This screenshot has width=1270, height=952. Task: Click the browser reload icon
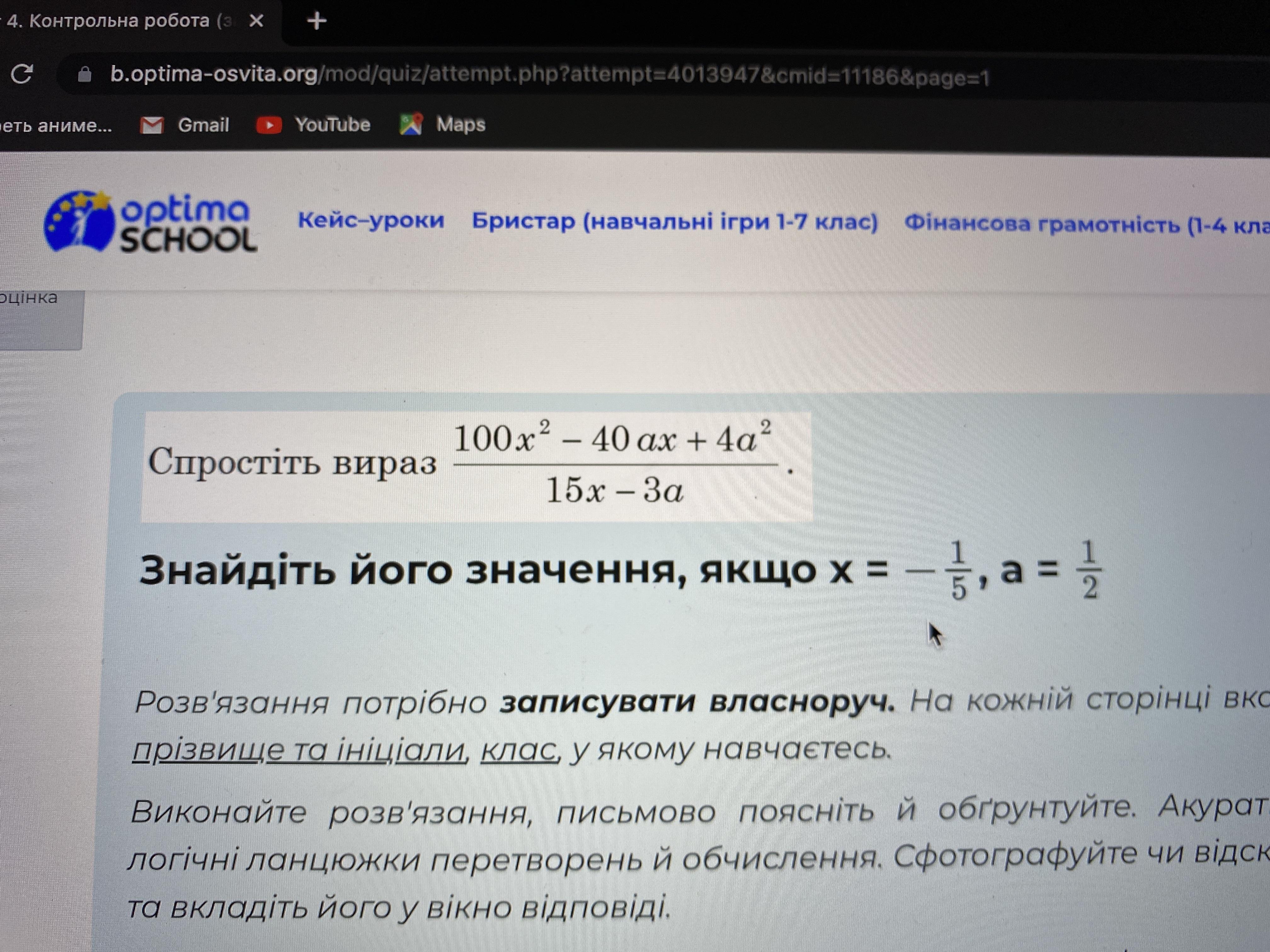(22, 73)
